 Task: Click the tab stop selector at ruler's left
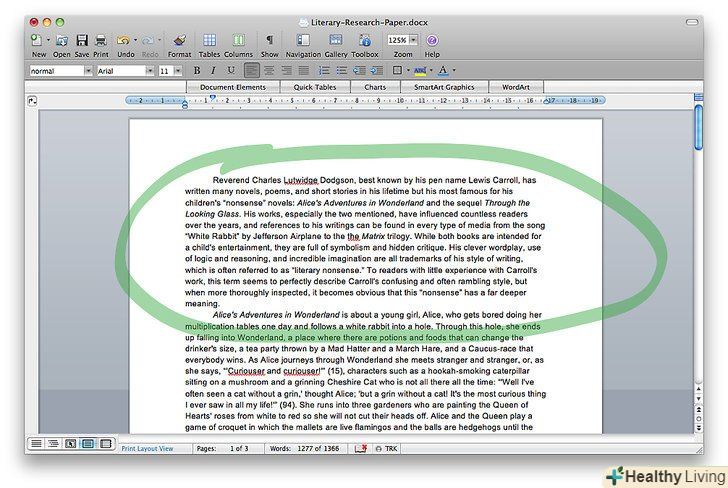coord(32,101)
